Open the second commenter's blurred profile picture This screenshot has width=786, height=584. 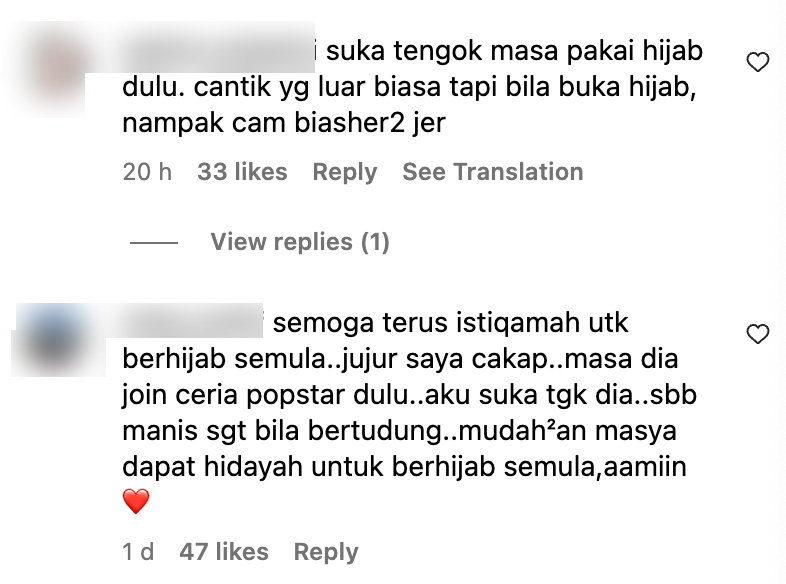coord(58,340)
